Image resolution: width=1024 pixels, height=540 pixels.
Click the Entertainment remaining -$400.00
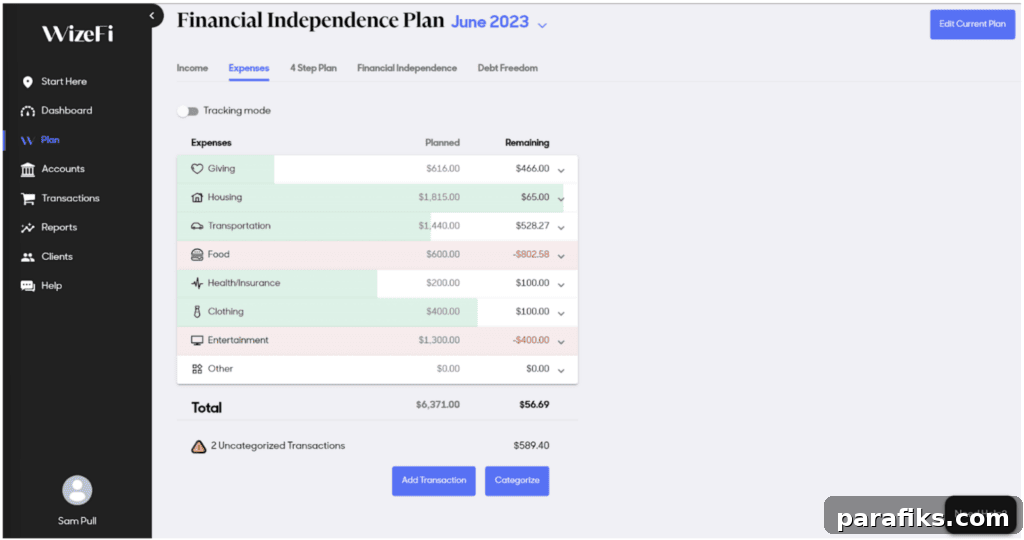[x=531, y=340]
